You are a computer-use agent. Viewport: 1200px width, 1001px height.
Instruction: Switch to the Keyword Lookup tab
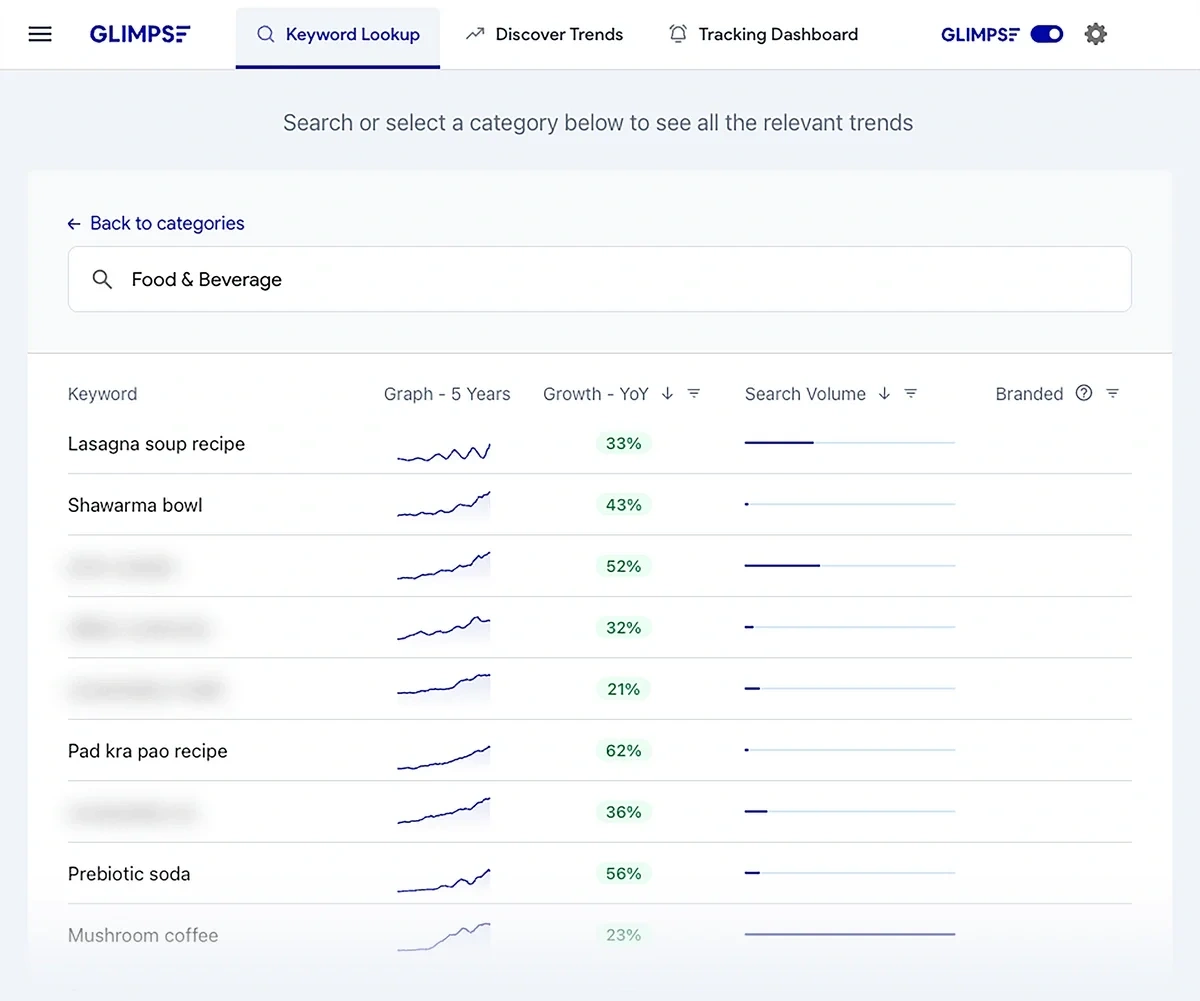click(337, 33)
